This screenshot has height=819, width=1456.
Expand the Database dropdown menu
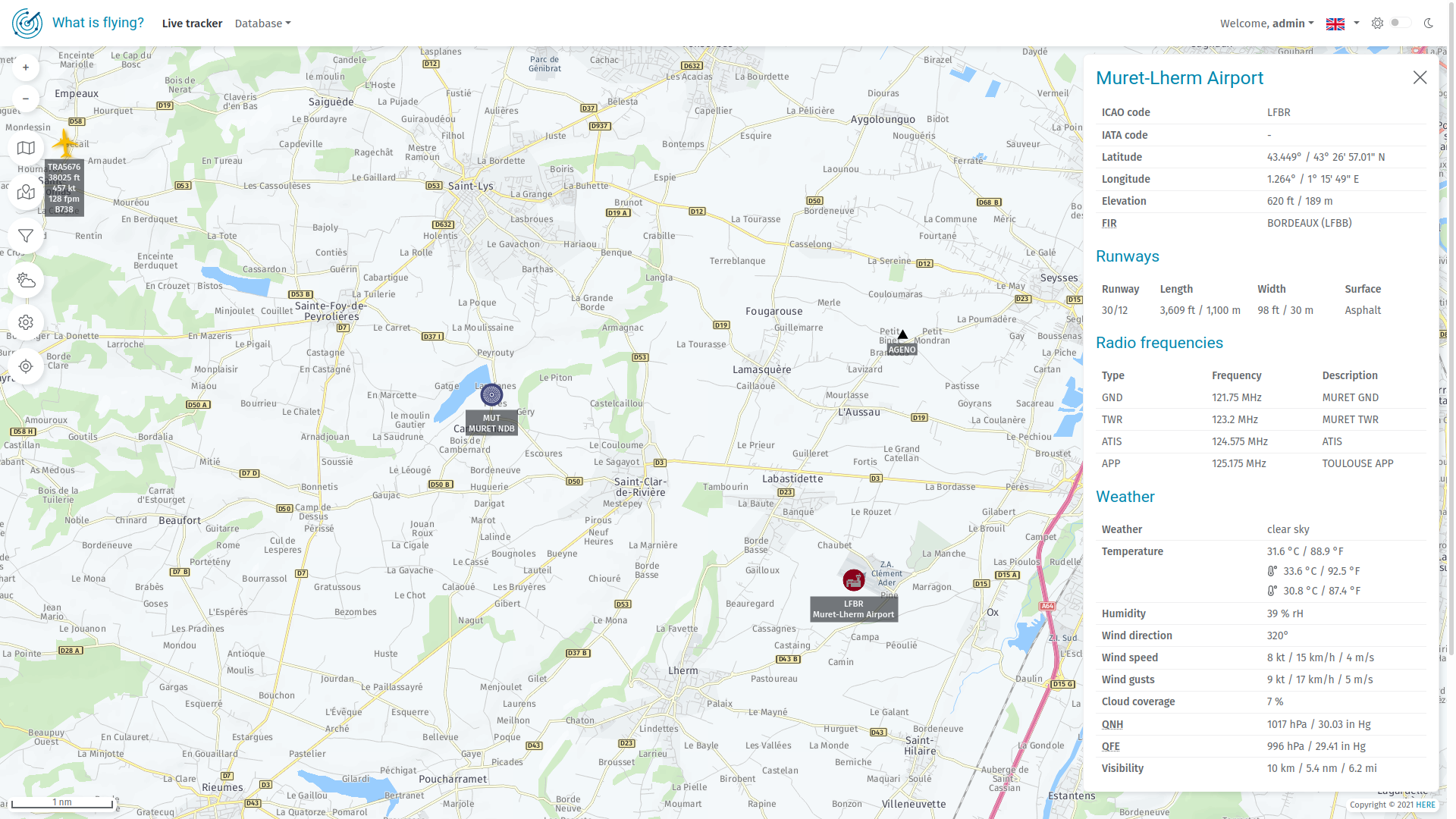[x=262, y=24]
